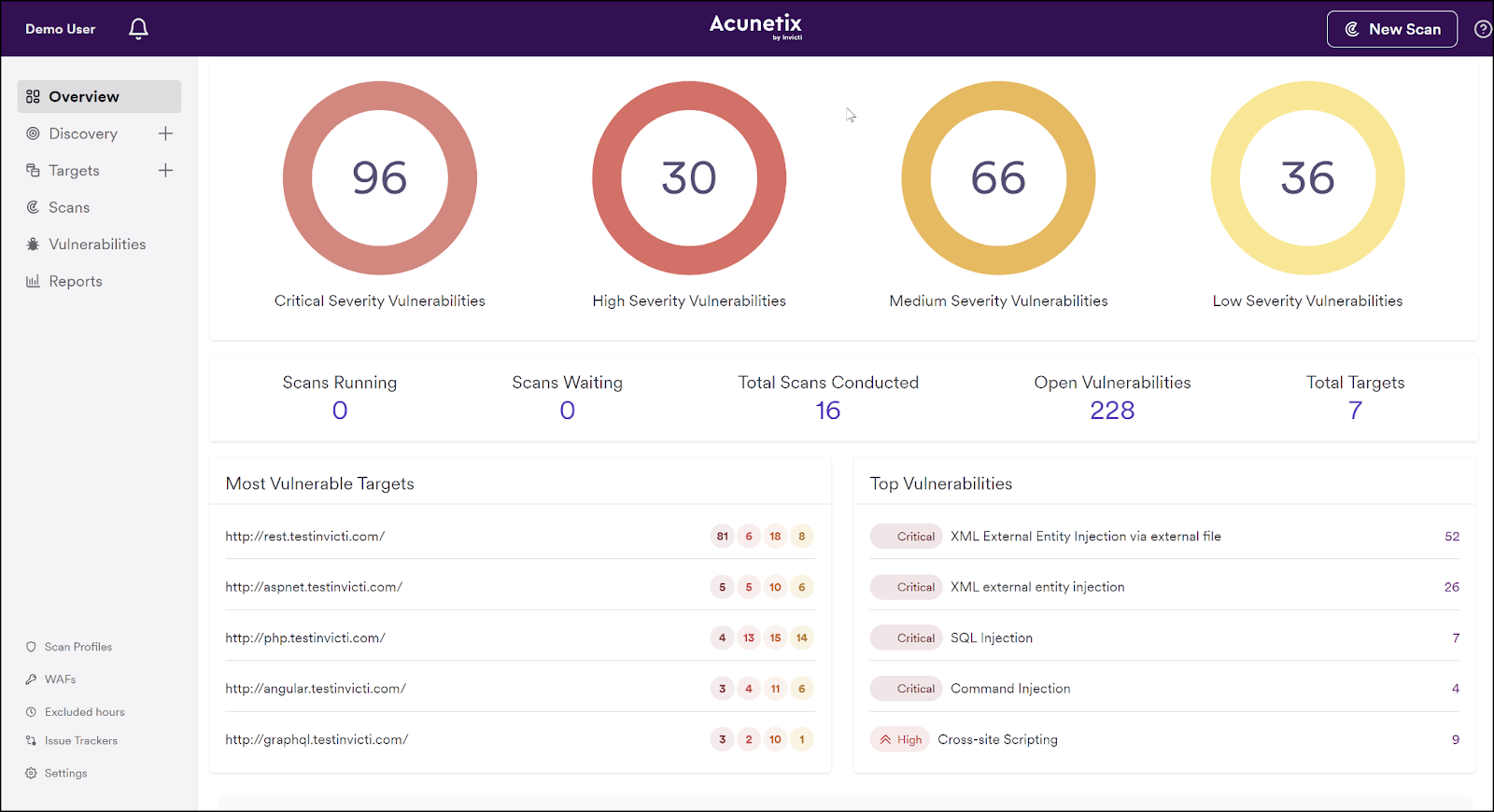Open SQL Injection vulnerability row
Viewport: 1494px width, 812px height.
pyautogui.click(x=1164, y=638)
